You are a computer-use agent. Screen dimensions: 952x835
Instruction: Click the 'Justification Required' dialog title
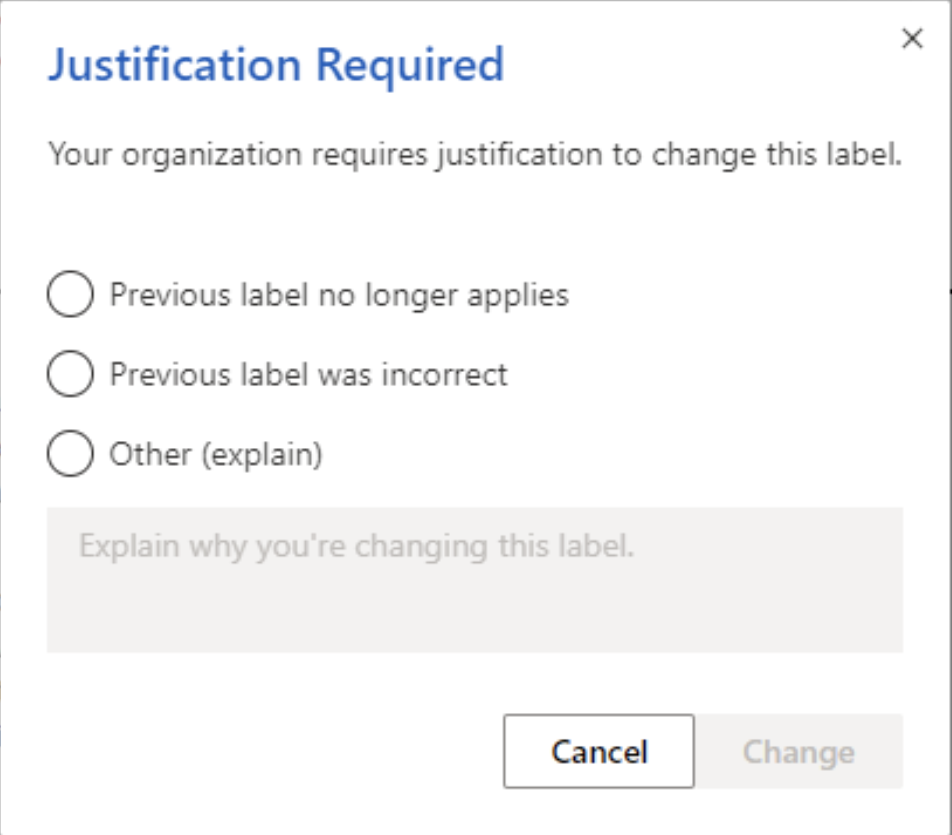tap(276, 66)
